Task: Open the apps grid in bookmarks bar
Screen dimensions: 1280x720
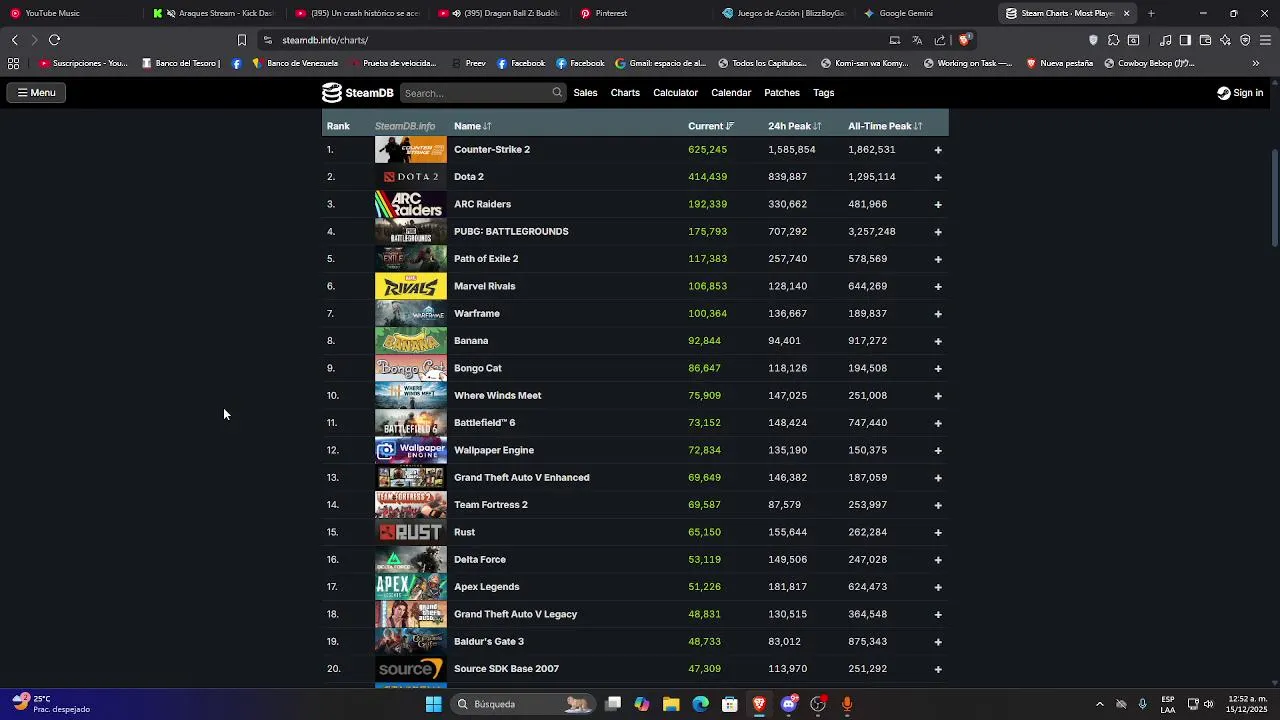Action: [x=13, y=63]
